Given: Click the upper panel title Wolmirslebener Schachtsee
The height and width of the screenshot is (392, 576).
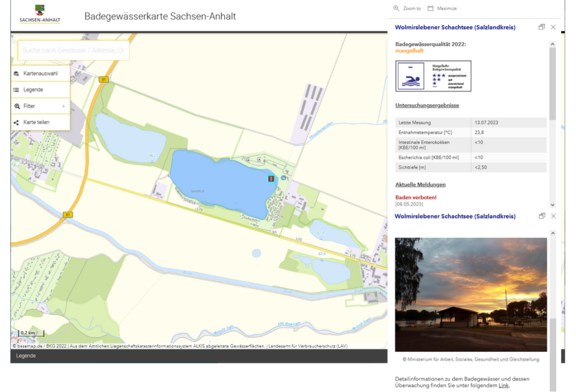Looking at the screenshot, I should (x=455, y=27).
